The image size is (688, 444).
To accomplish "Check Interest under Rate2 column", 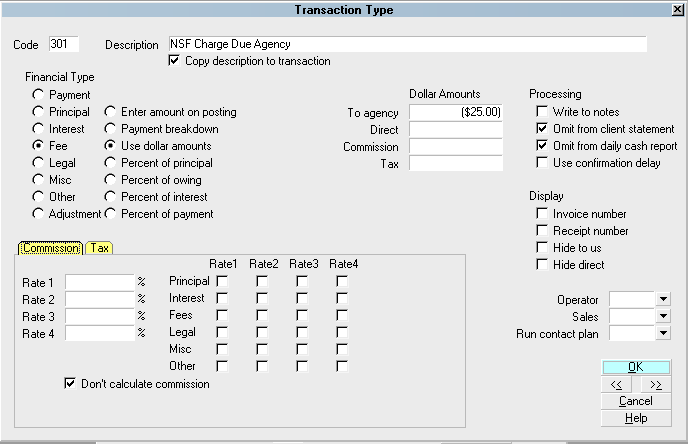I will click(x=262, y=298).
